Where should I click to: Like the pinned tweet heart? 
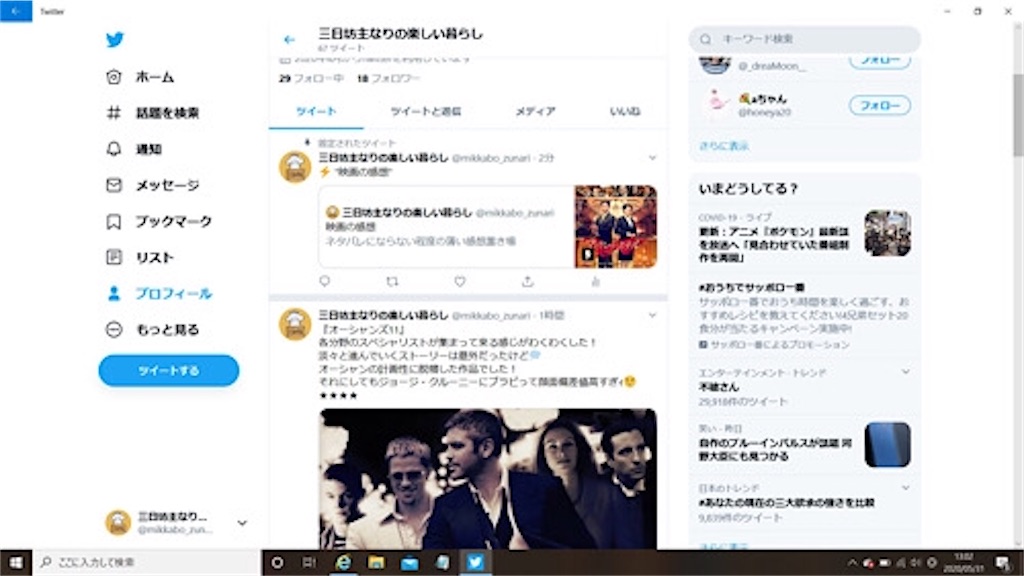[x=460, y=281]
